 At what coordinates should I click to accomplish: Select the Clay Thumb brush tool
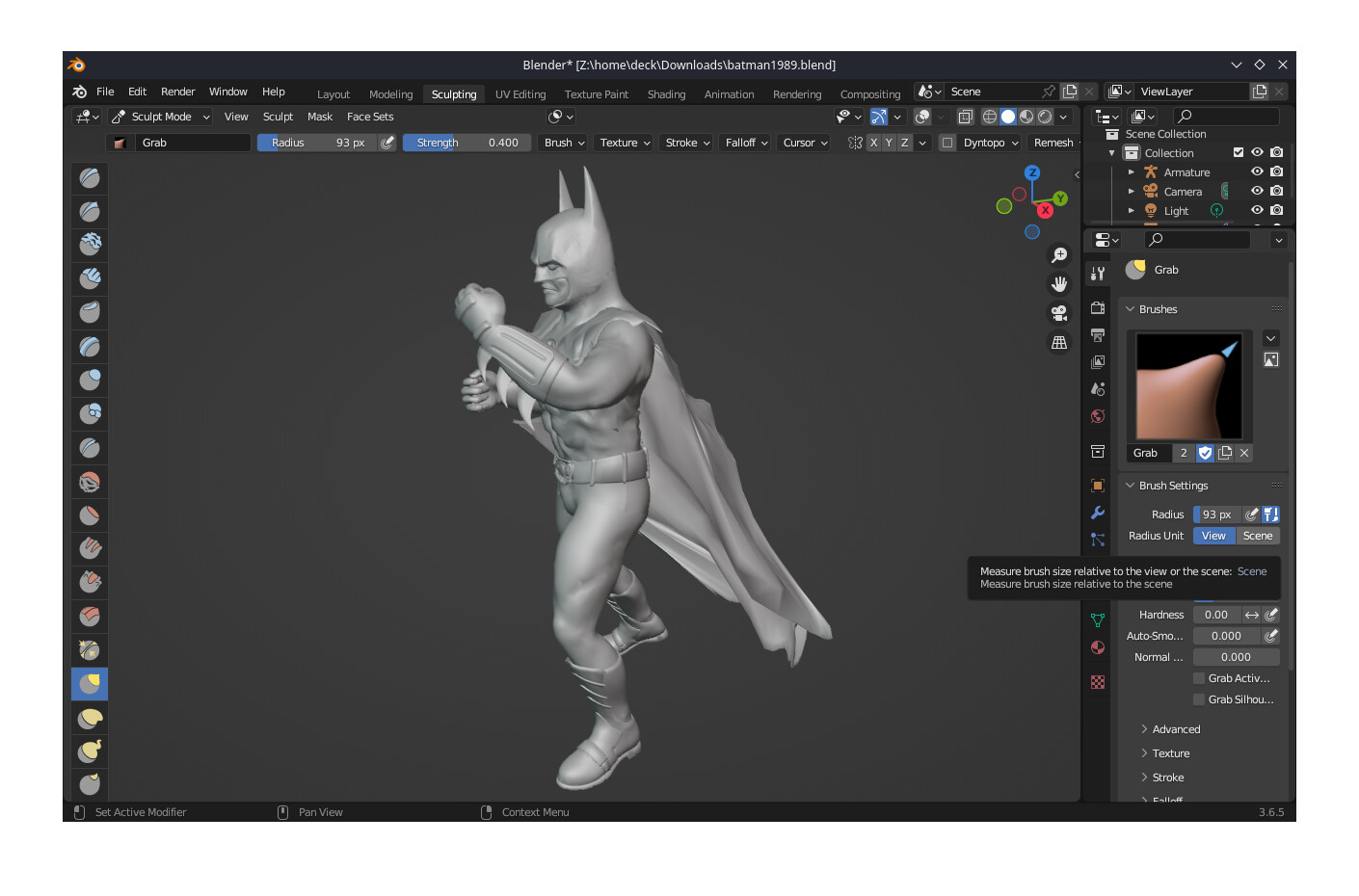[x=90, y=312]
